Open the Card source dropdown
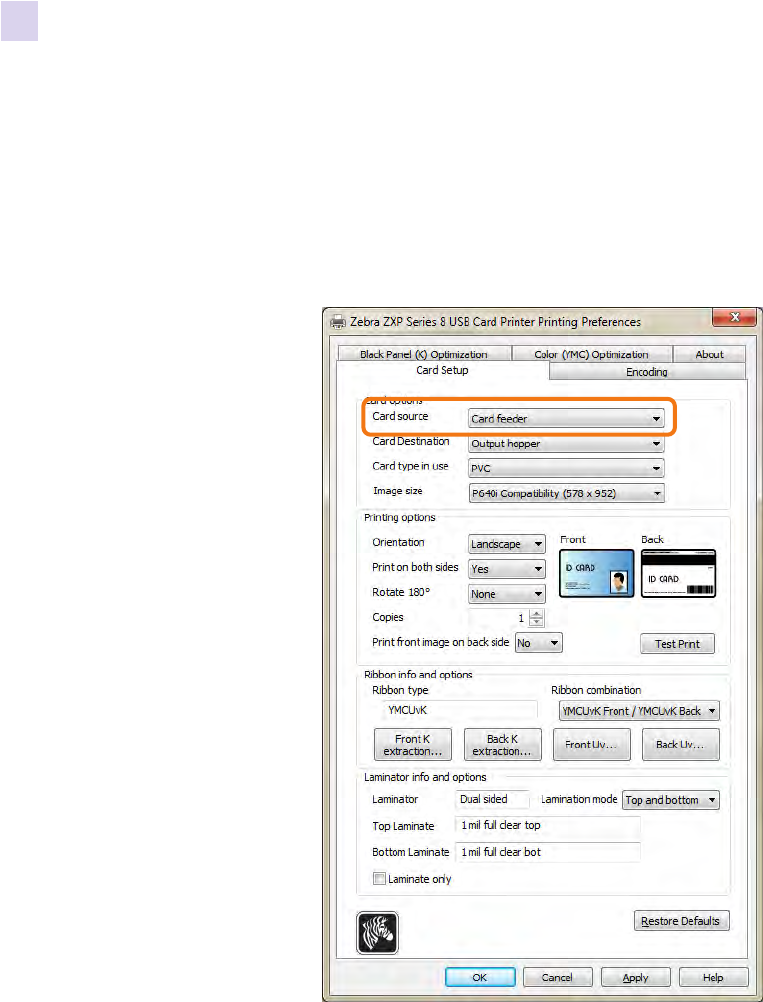 click(x=566, y=419)
